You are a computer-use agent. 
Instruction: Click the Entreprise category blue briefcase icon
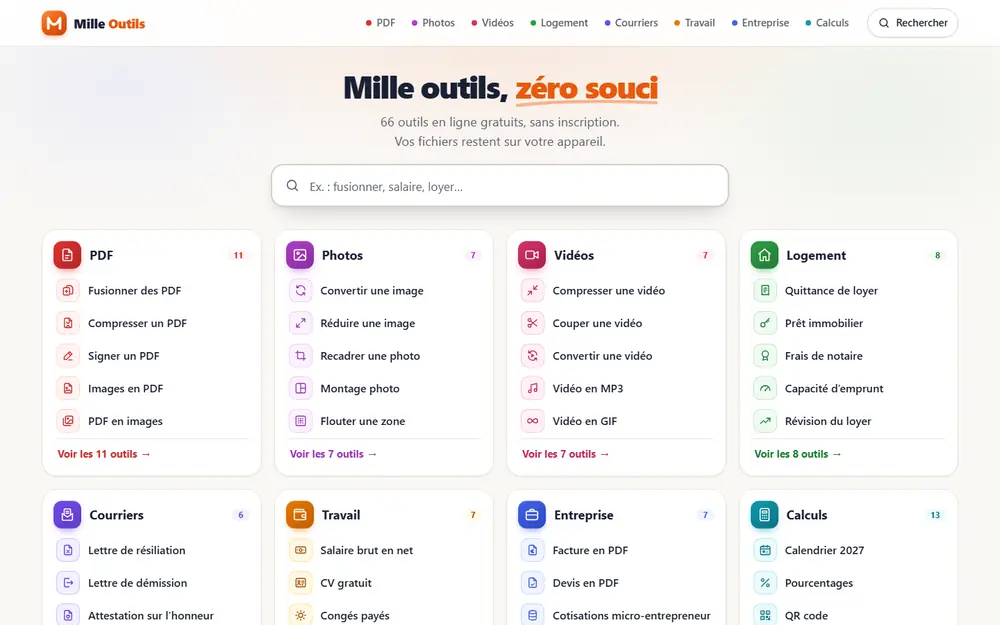[532, 515]
